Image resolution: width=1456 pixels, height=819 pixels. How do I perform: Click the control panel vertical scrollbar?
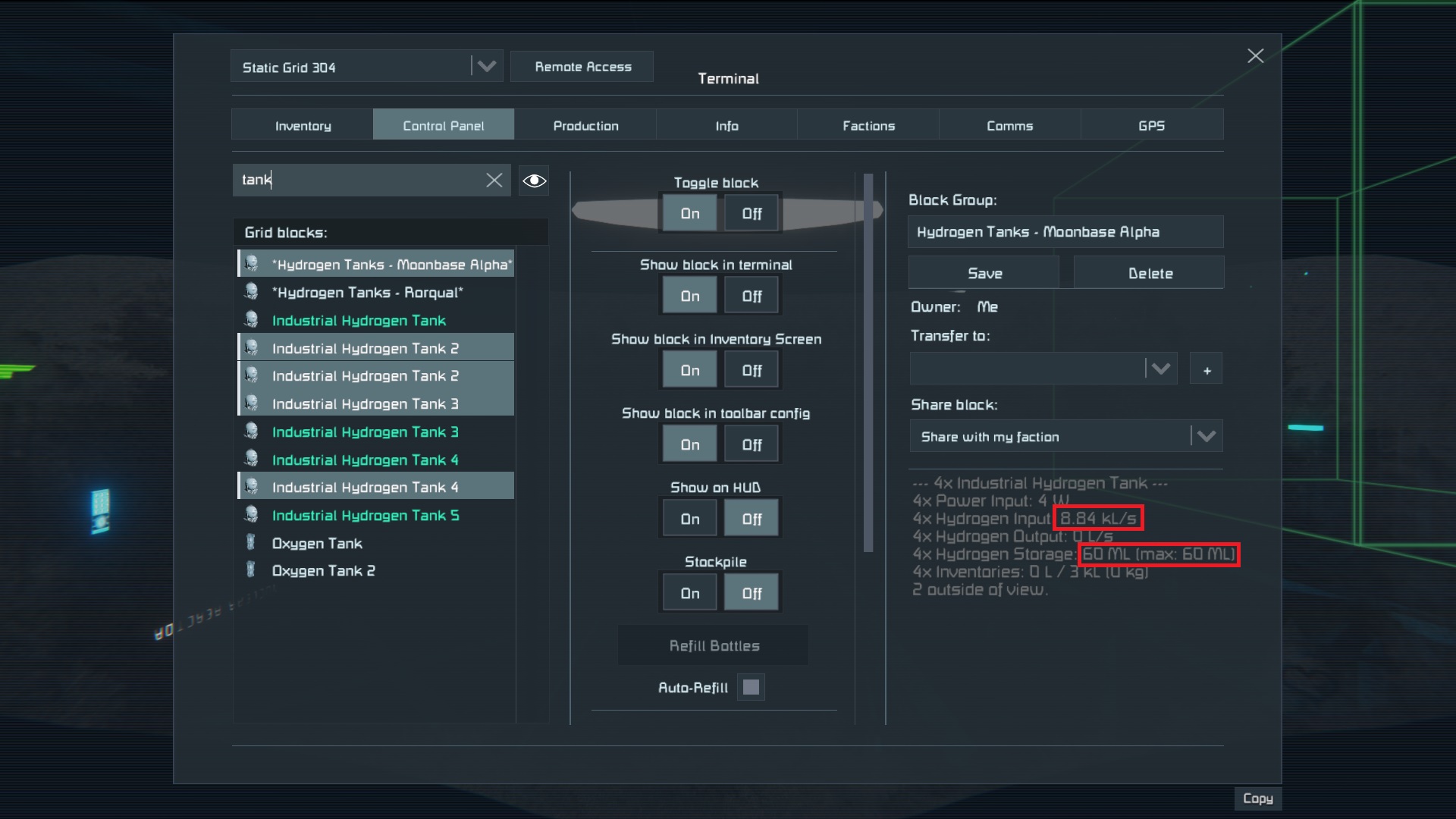pos(868,364)
